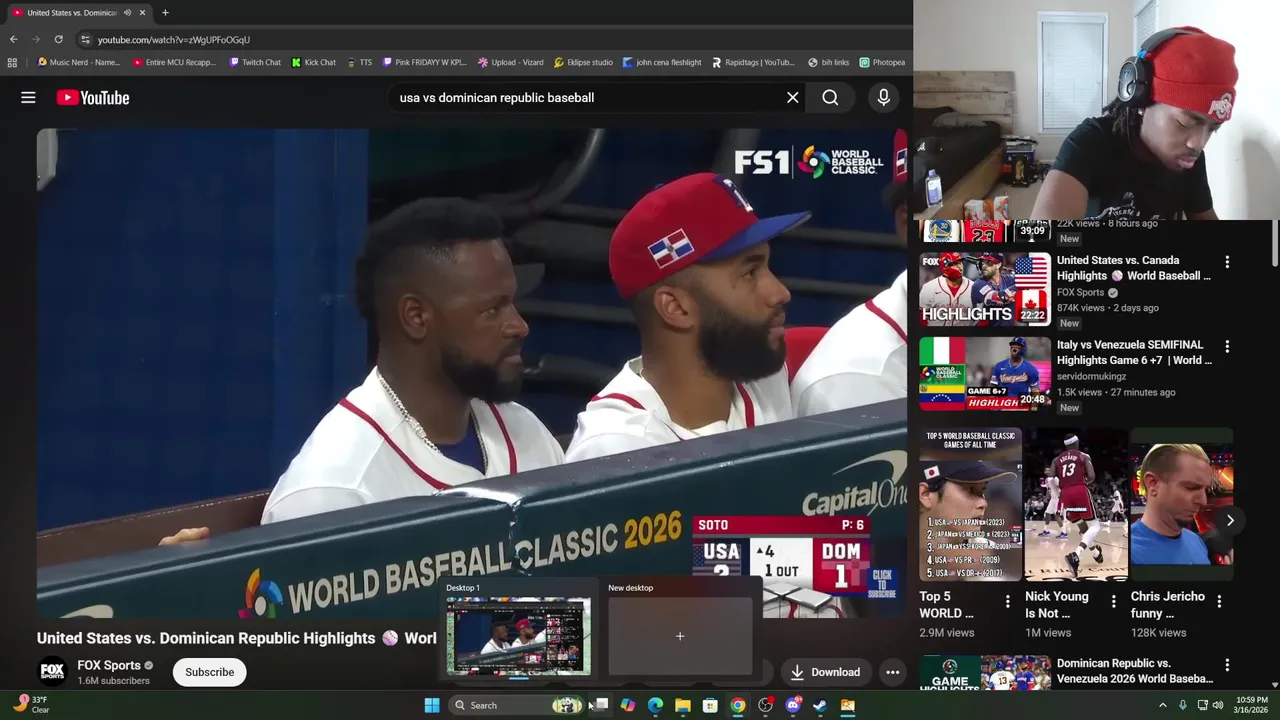Switch to OBS Studio on the taskbar
This screenshot has width=1280, height=720.
coord(765,705)
